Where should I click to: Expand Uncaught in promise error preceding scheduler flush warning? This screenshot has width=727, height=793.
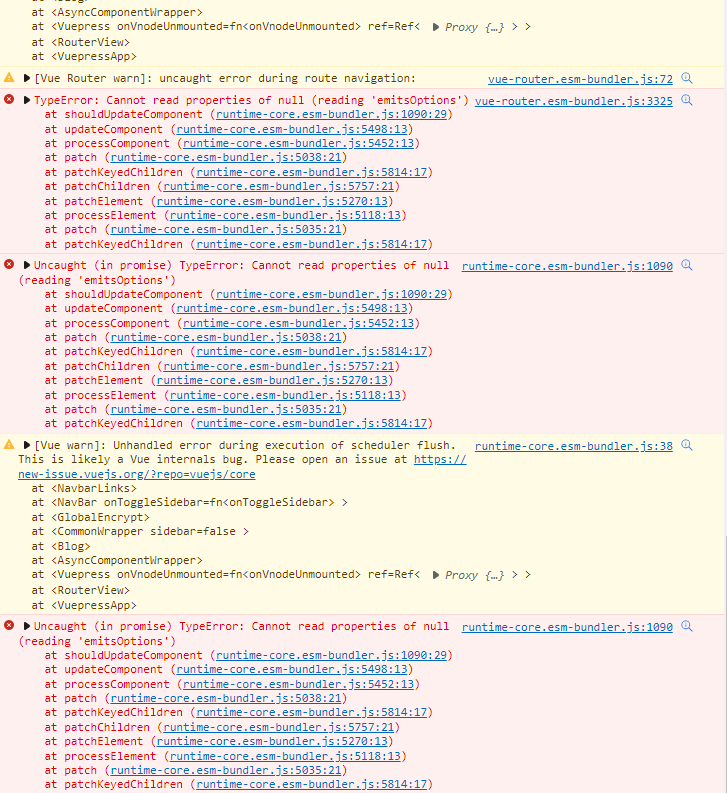tap(27, 265)
